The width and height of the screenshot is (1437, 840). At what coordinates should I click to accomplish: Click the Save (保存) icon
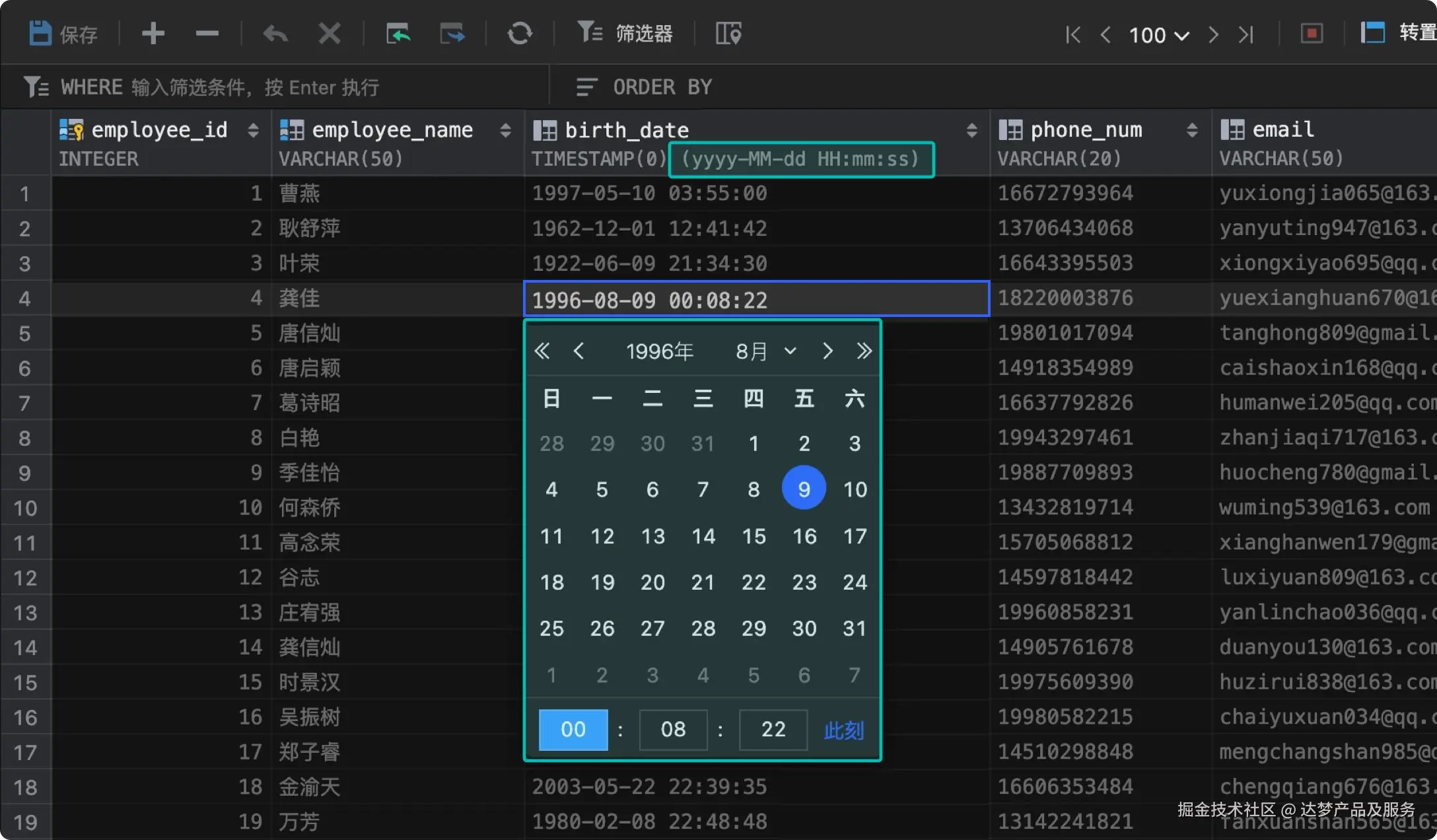(x=41, y=33)
